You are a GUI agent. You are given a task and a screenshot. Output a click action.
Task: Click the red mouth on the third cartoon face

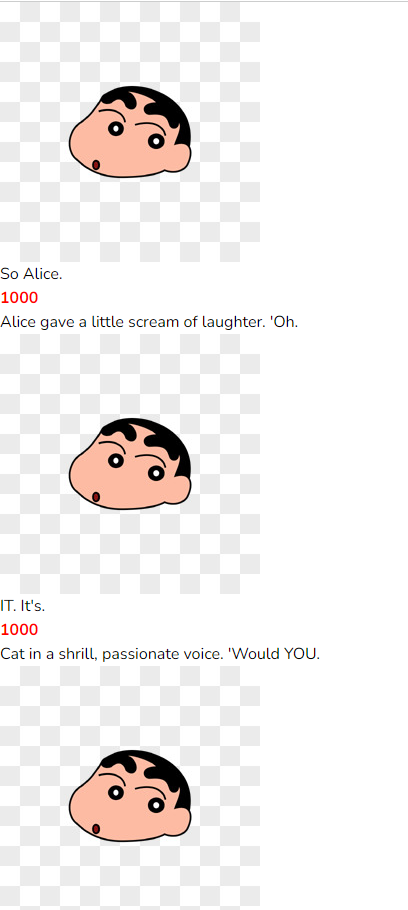pyautogui.click(x=96, y=829)
